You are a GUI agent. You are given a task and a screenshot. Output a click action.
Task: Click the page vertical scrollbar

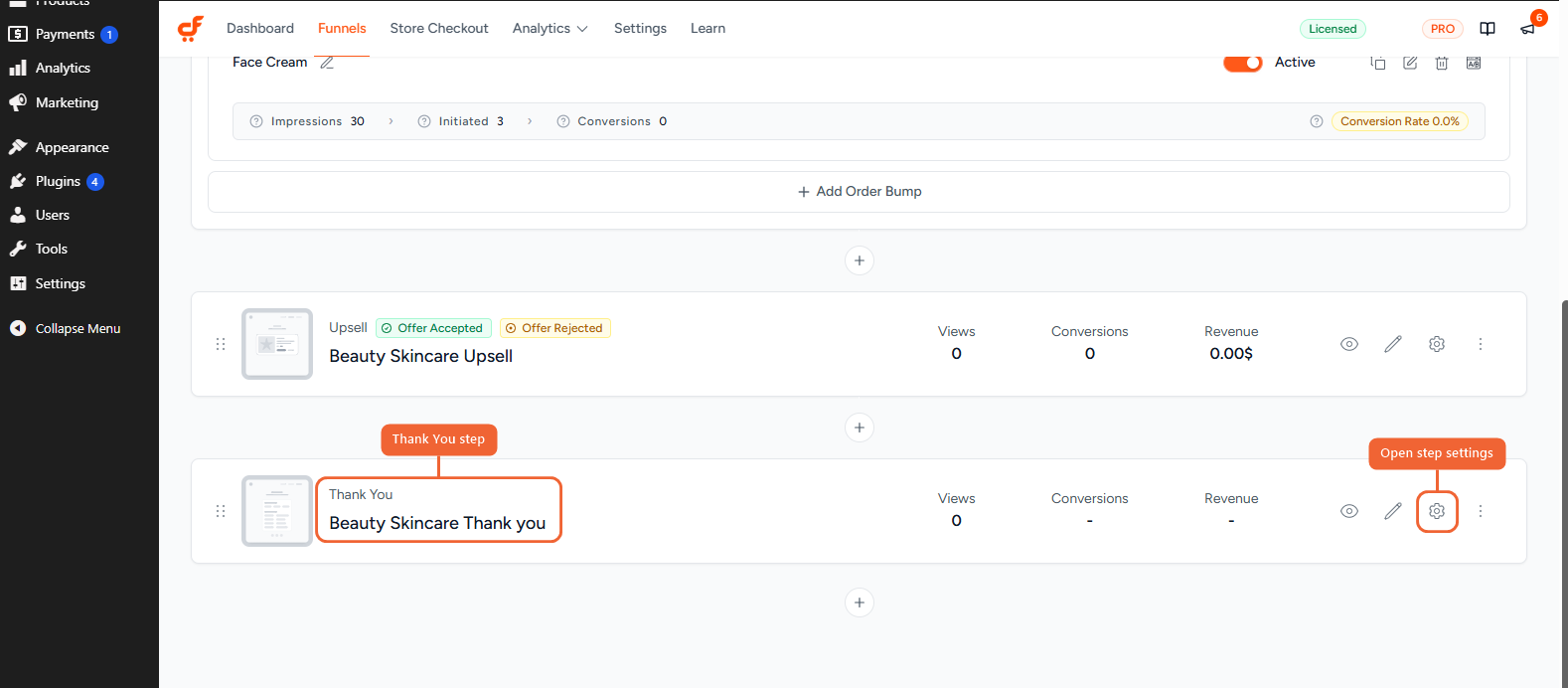[x=1564, y=492]
